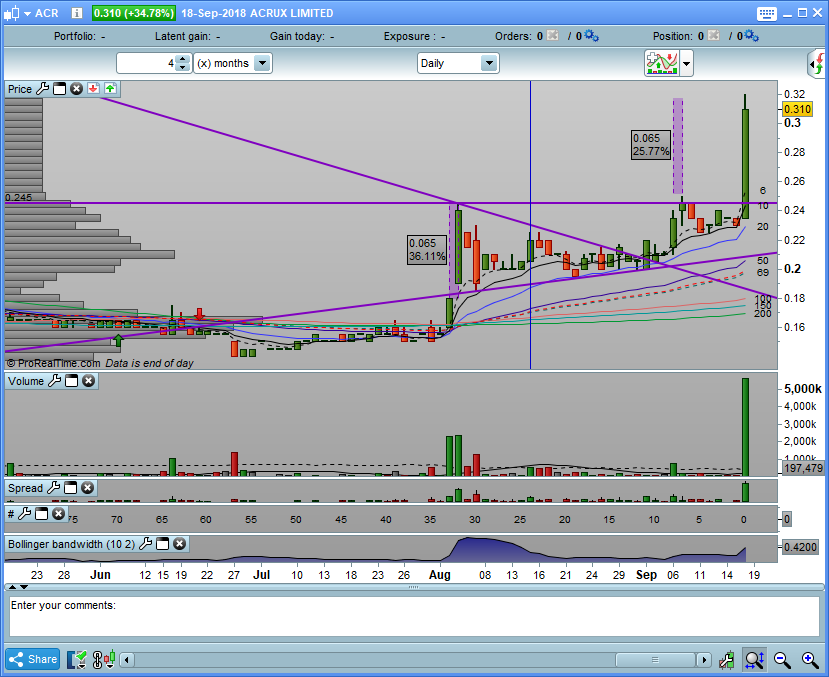Image resolution: width=829 pixels, height=677 pixels.
Task: Cancel orders with the Orders X icon
Action: 552,36
